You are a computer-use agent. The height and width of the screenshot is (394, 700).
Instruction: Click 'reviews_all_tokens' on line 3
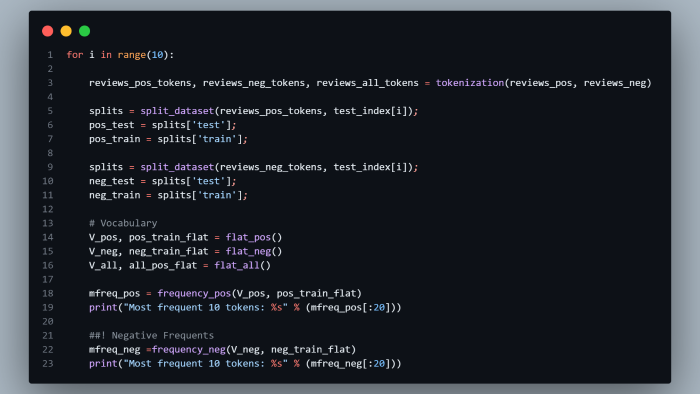click(x=367, y=83)
